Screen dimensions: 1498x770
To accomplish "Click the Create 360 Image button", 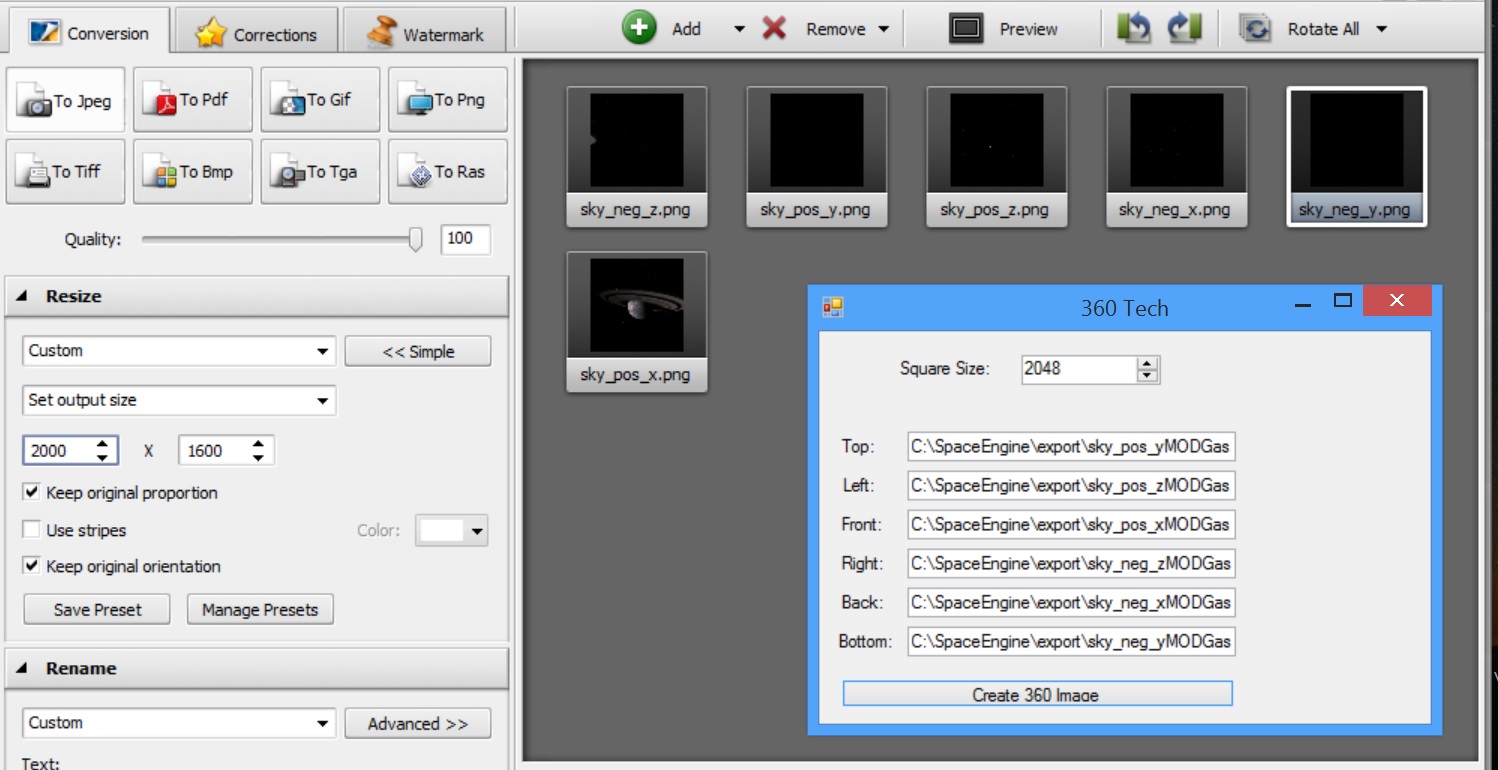I will (1037, 693).
